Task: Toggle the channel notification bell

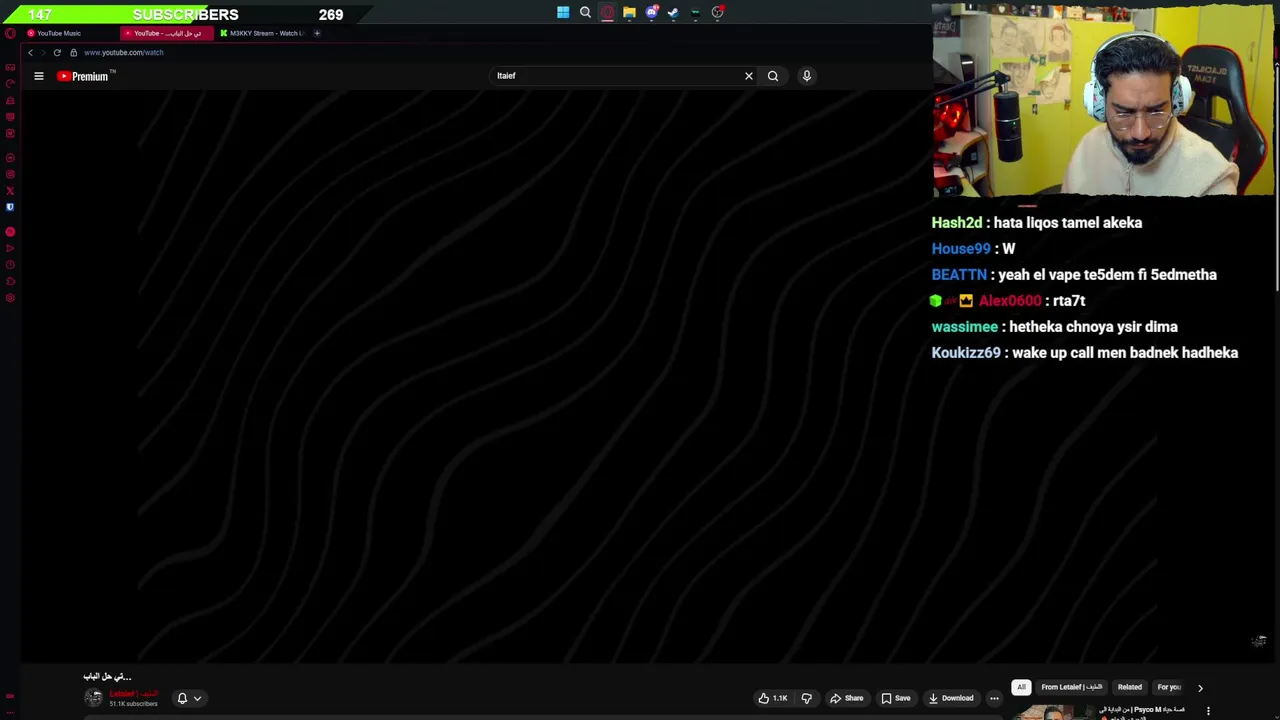Action: tap(182, 698)
